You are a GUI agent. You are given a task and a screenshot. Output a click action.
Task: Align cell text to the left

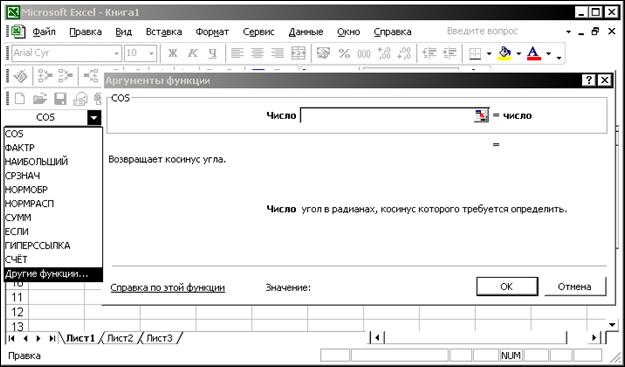[x=237, y=53]
